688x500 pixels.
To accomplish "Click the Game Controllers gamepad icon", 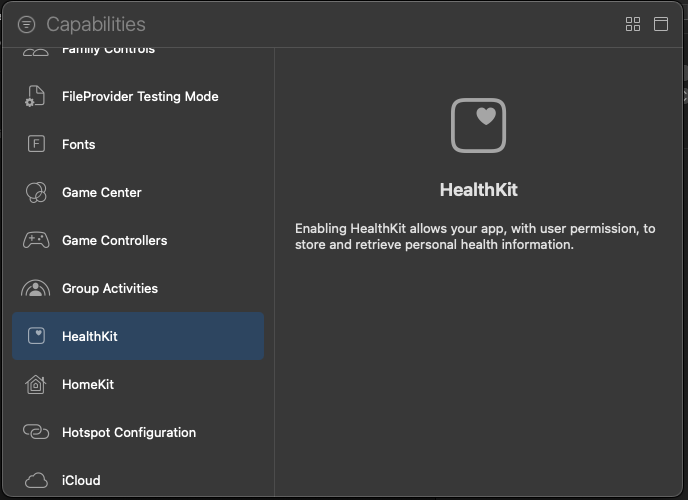I will point(36,240).
